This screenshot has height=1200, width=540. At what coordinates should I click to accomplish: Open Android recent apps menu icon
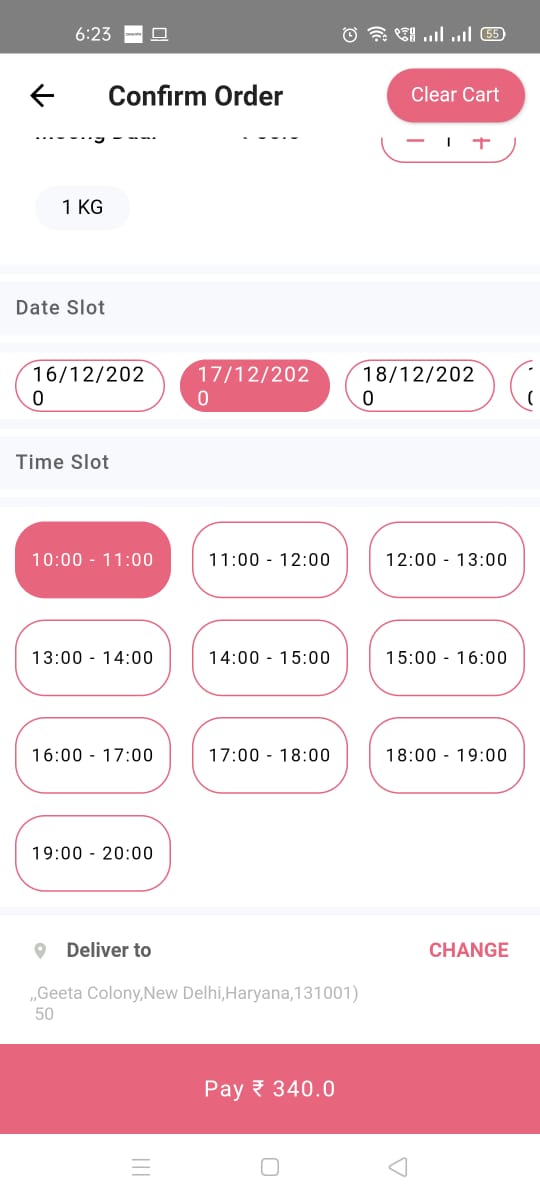tap(141, 1166)
